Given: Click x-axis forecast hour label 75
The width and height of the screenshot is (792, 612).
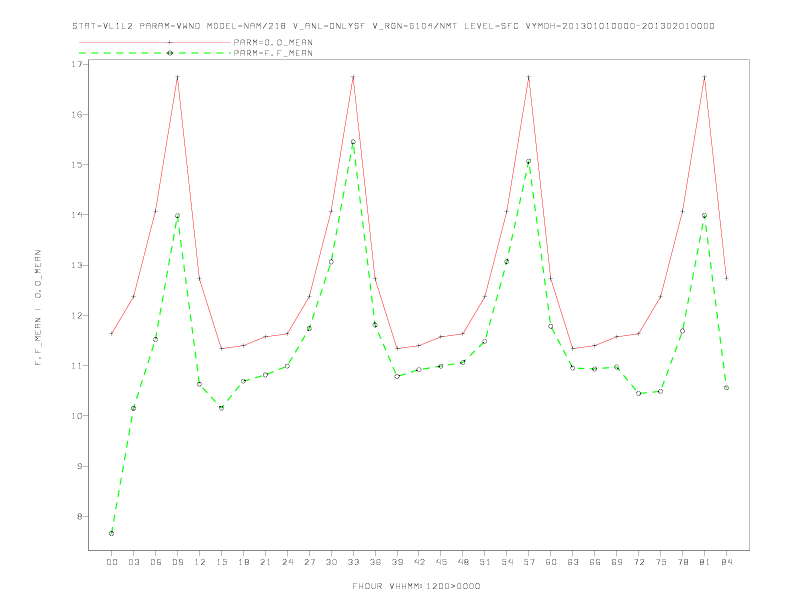Looking at the screenshot, I should (661, 562).
